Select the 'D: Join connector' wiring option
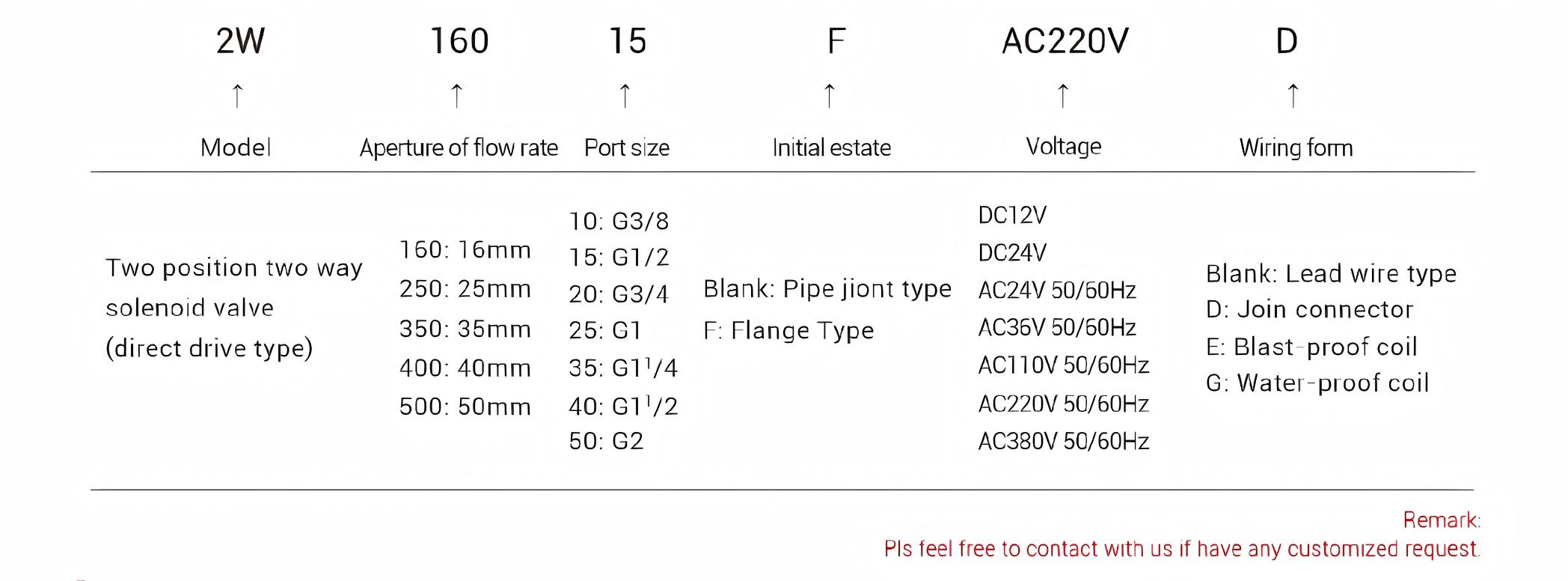 (1309, 309)
